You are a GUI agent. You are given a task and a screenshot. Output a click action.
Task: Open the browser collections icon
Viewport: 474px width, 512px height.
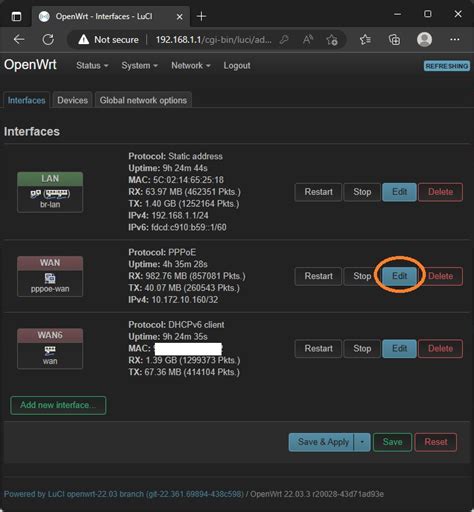[x=395, y=40]
